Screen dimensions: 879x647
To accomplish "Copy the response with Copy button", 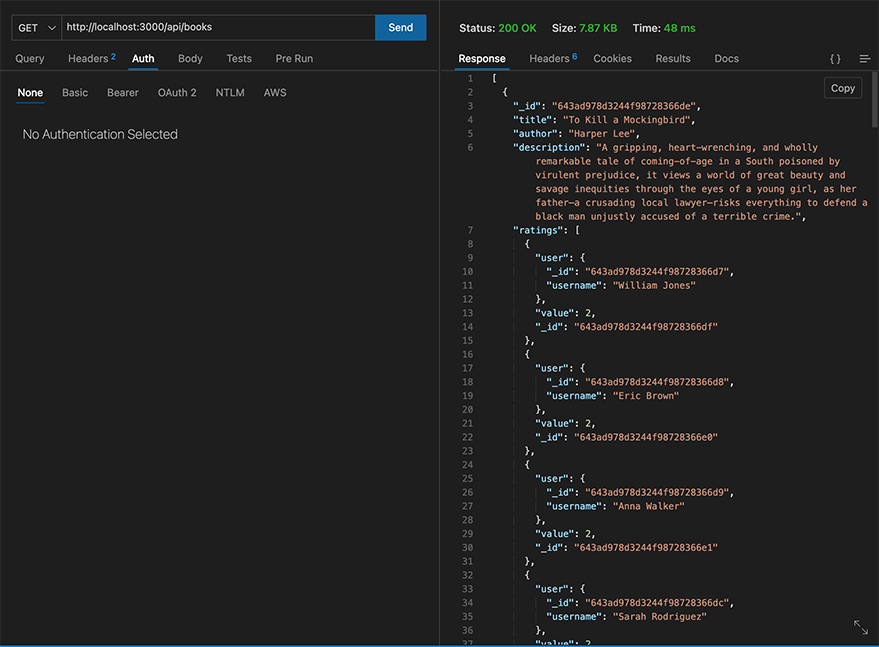I will pos(843,88).
